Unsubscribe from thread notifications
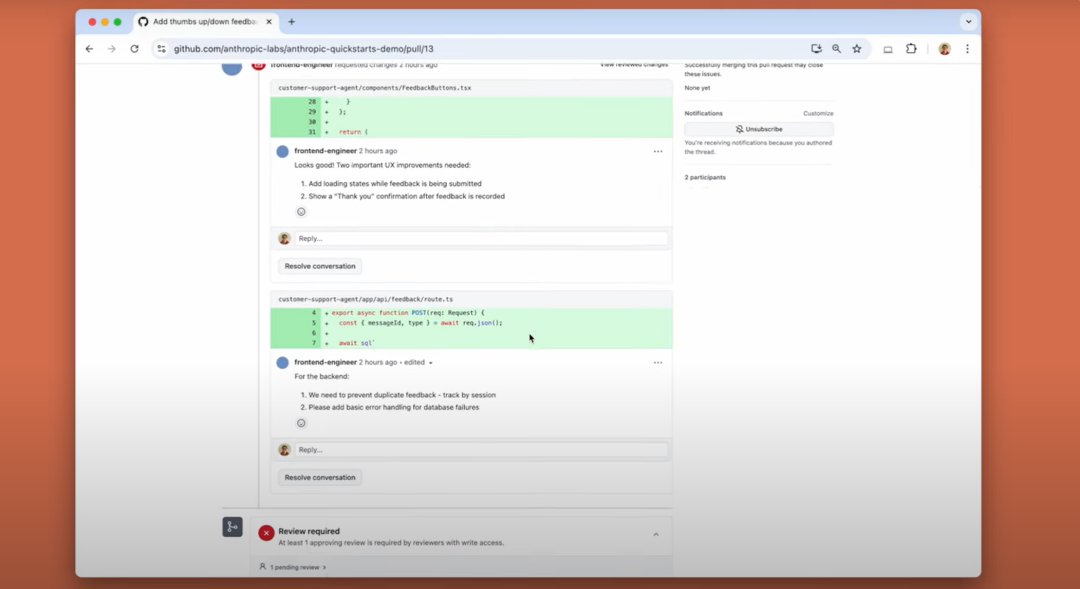Viewport: 1080px width, 589px height. tap(758, 129)
